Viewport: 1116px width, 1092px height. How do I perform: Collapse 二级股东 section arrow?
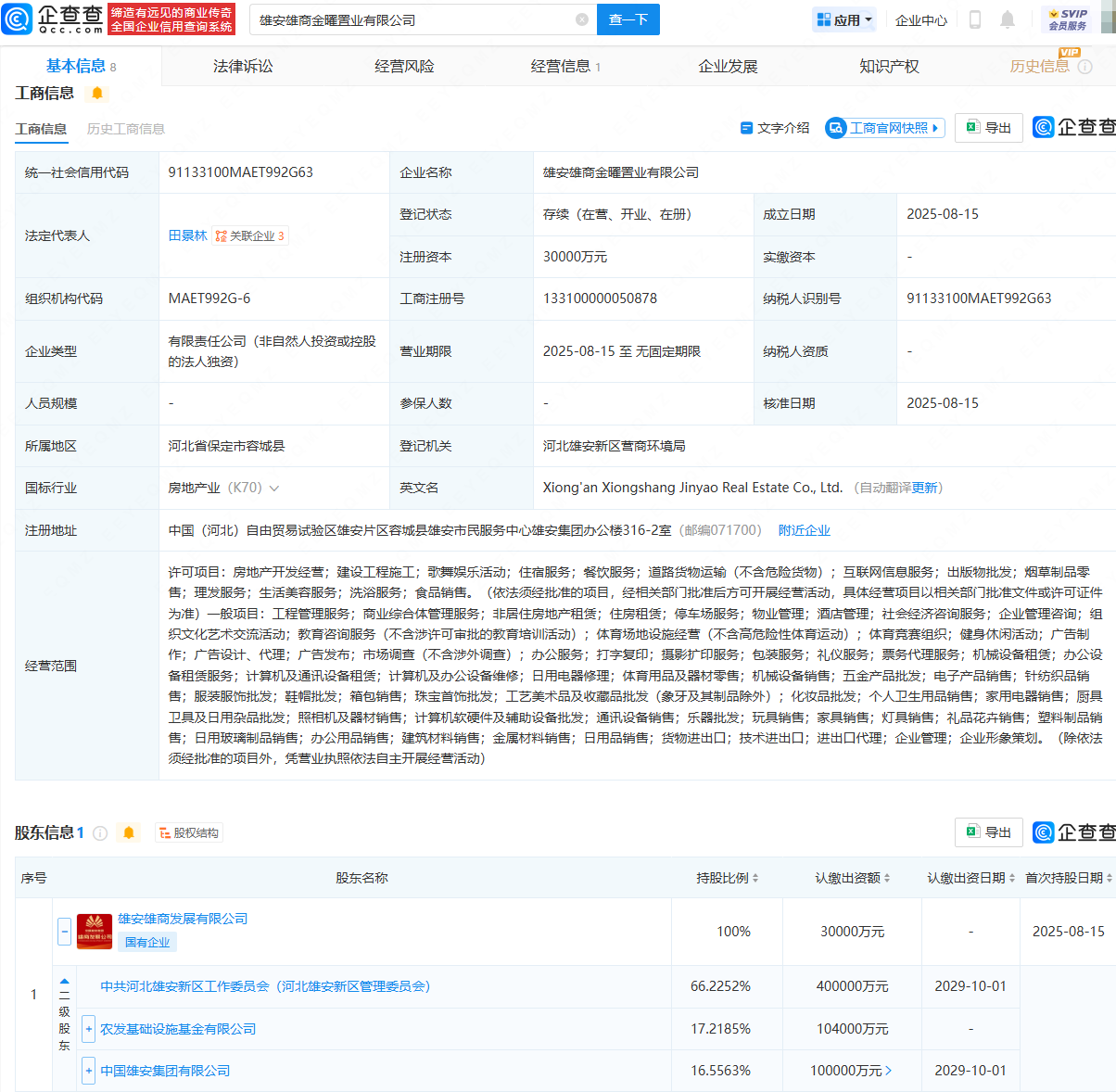click(x=64, y=982)
